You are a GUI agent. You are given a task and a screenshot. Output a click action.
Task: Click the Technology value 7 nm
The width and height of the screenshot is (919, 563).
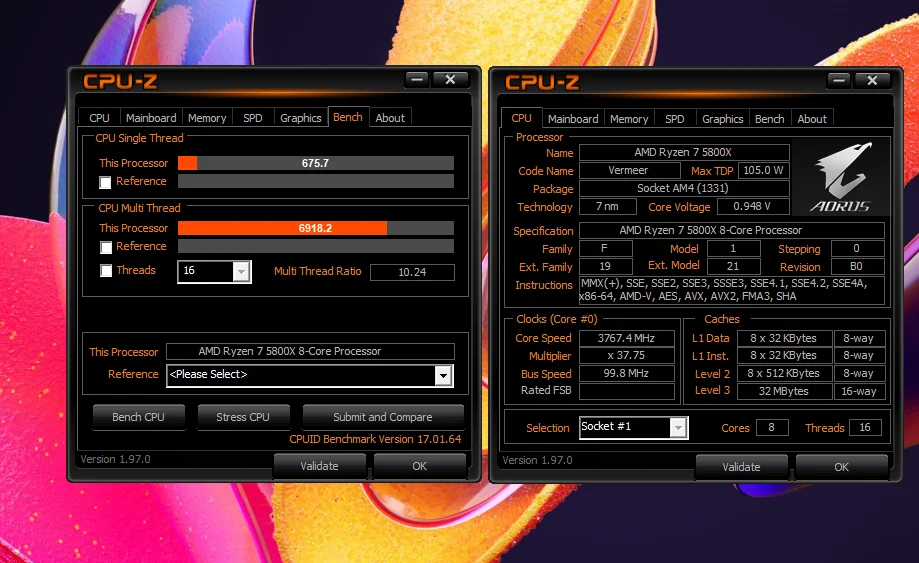[608, 207]
